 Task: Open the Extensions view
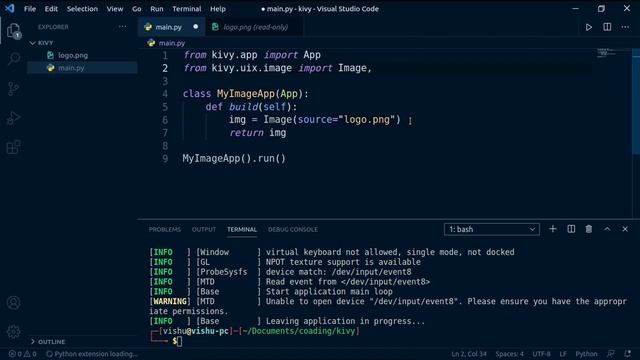pyautogui.click(x=13, y=147)
